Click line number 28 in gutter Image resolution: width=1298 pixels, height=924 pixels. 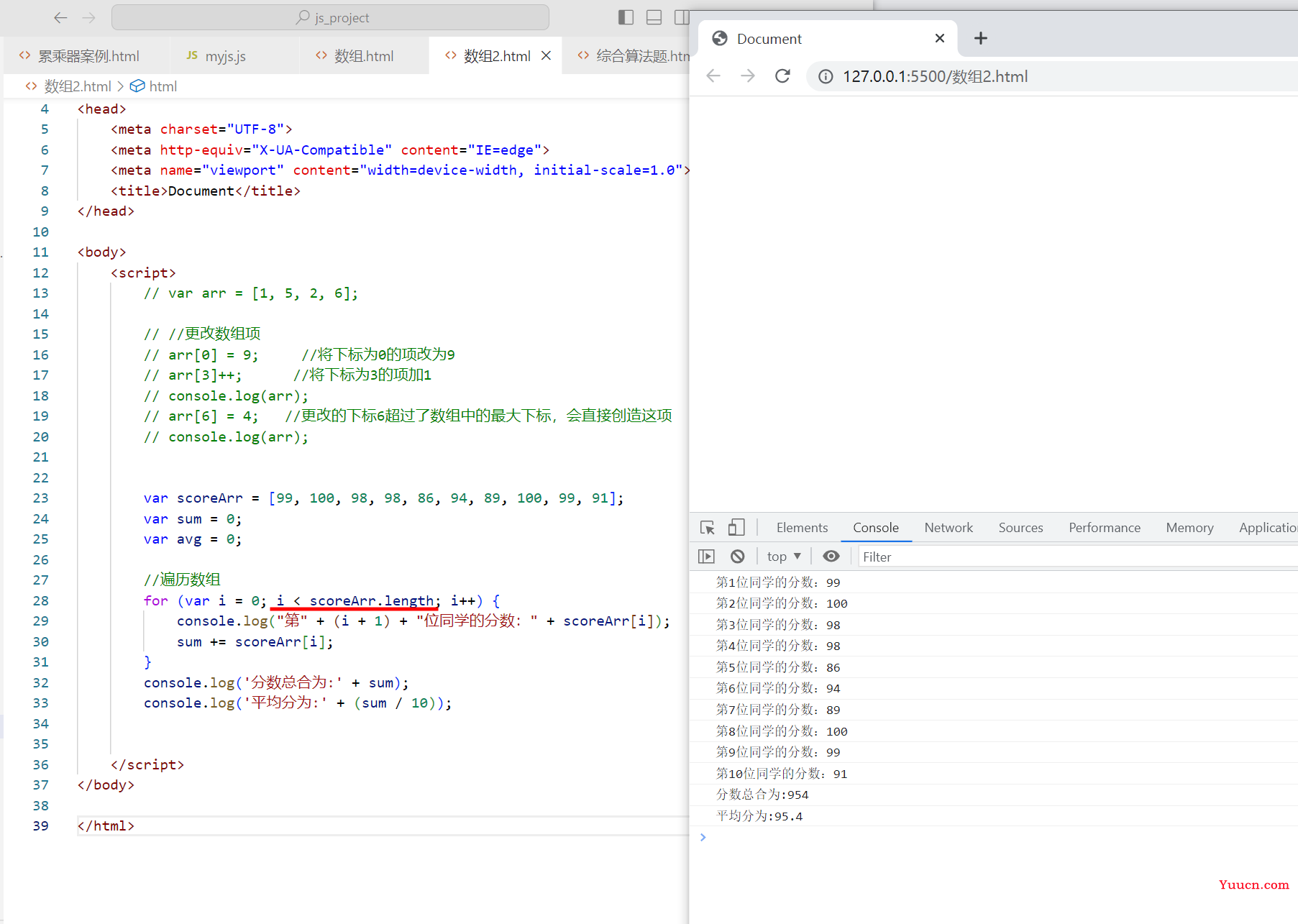coord(41,600)
